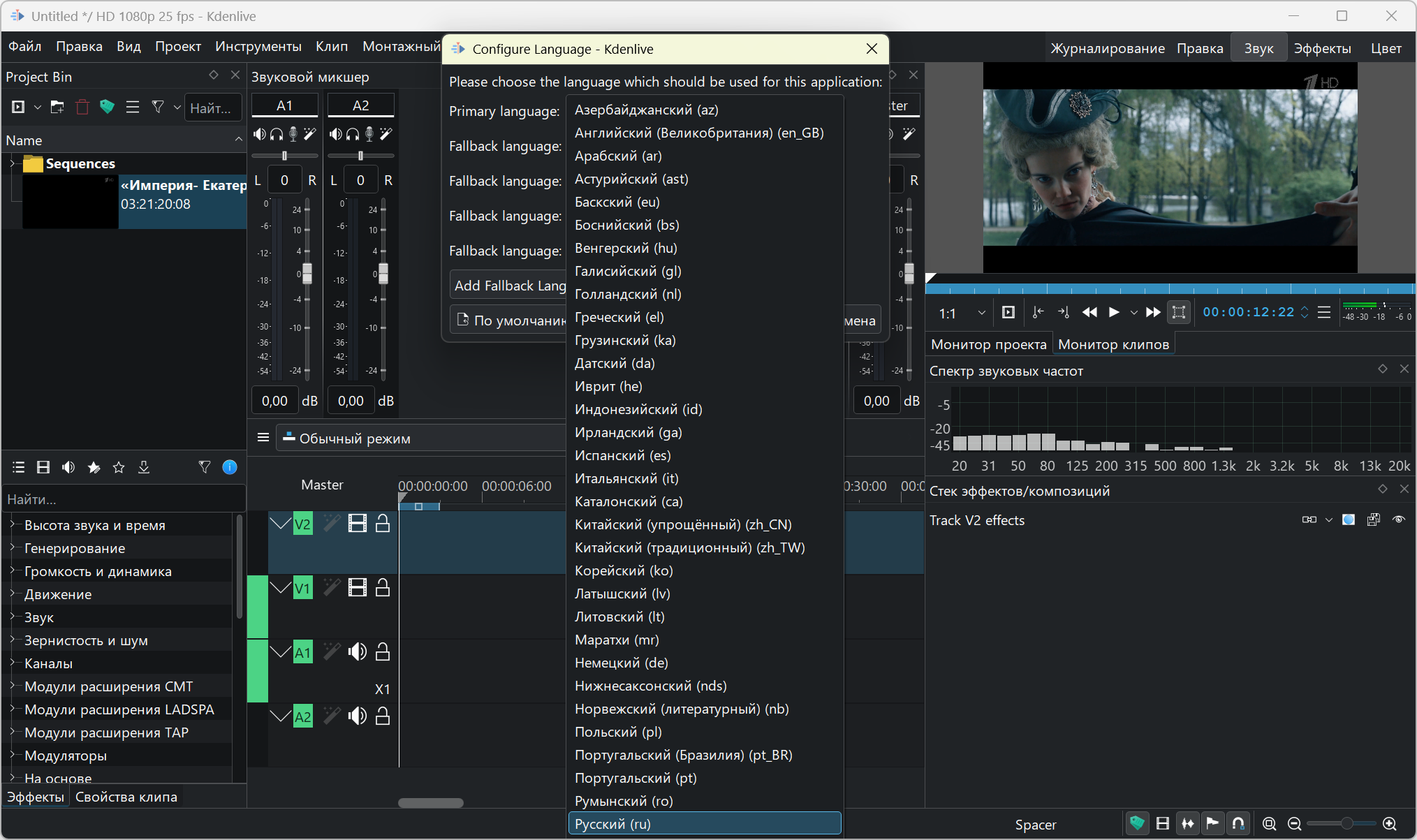This screenshot has width=1417, height=840.
Task: Mute the A1 timeline track speaker
Action: pos(358,652)
